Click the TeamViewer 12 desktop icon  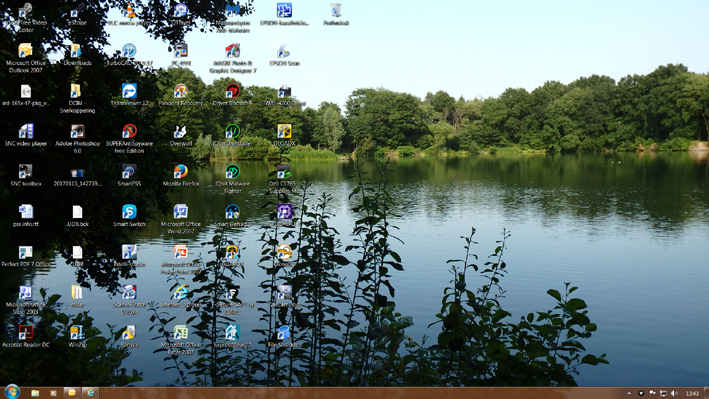[129, 95]
